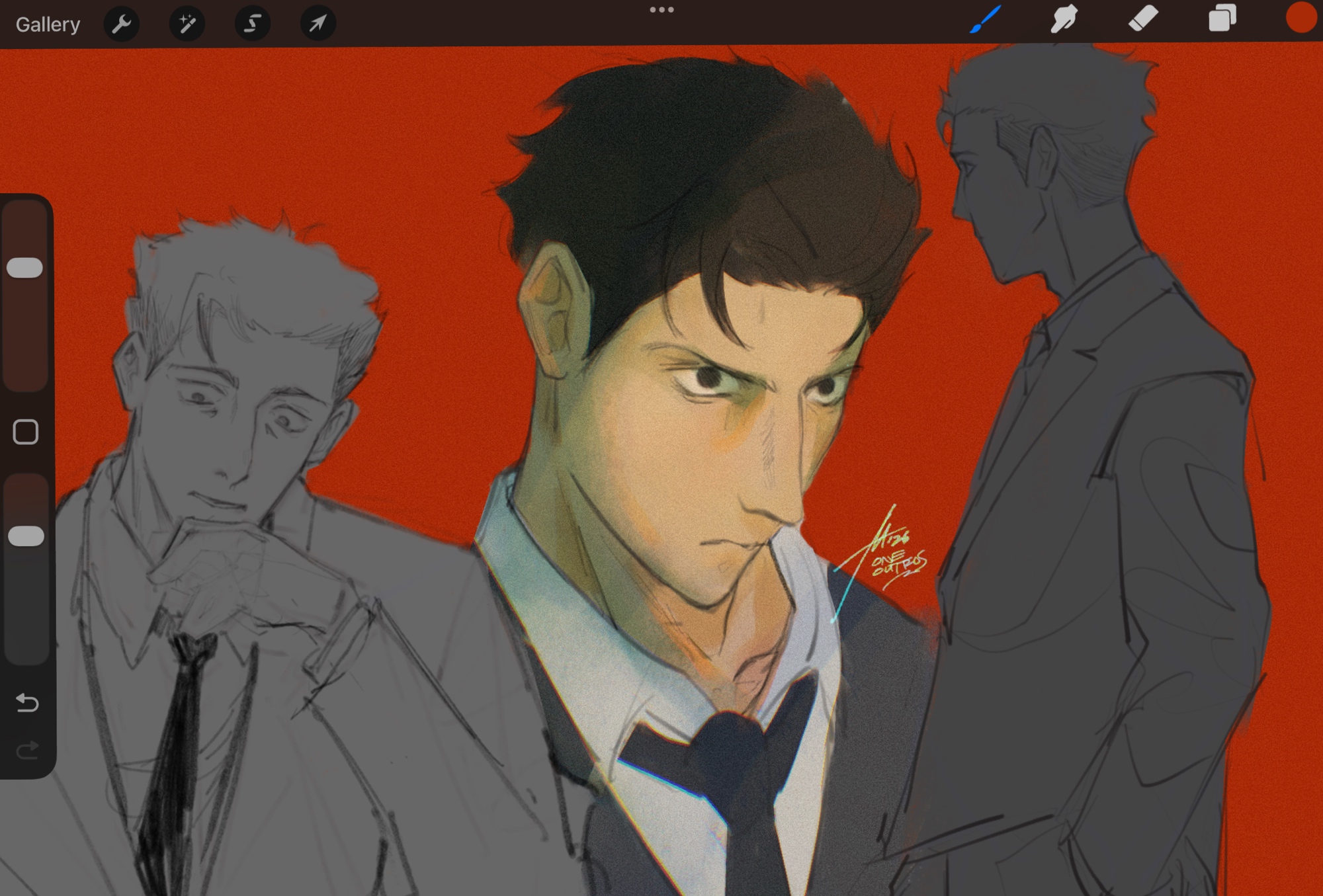Click the brush size slider handle
This screenshot has height=896, width=1323.
[x=25, y=268]
